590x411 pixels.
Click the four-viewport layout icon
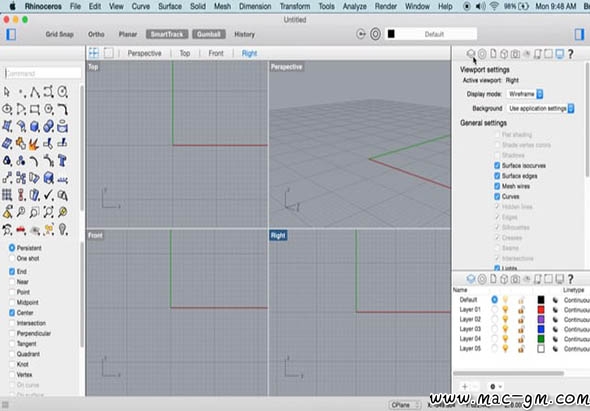tap(94, 53)
